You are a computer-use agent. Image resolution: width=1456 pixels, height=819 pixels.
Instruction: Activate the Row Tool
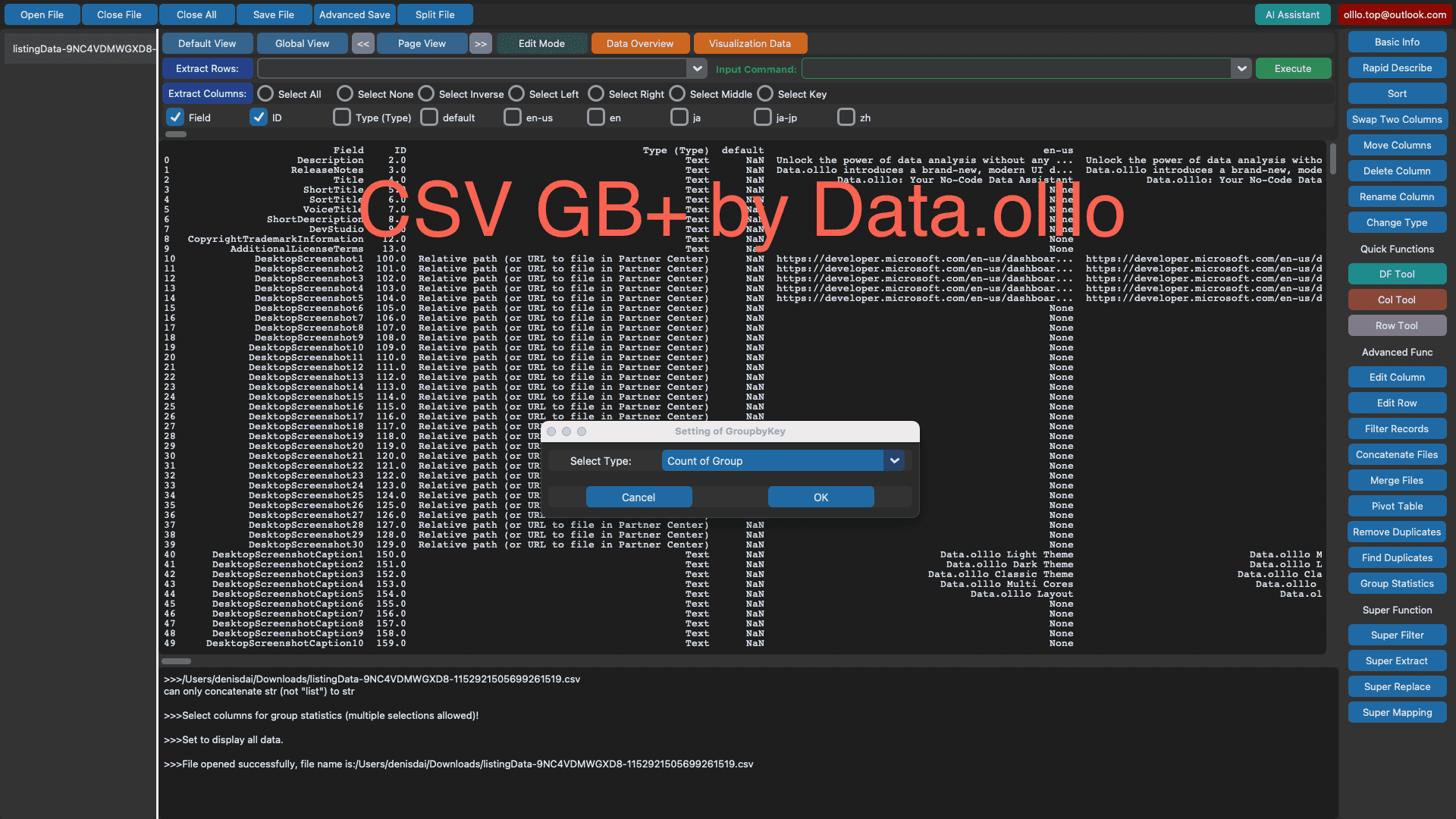[1396, 325]
